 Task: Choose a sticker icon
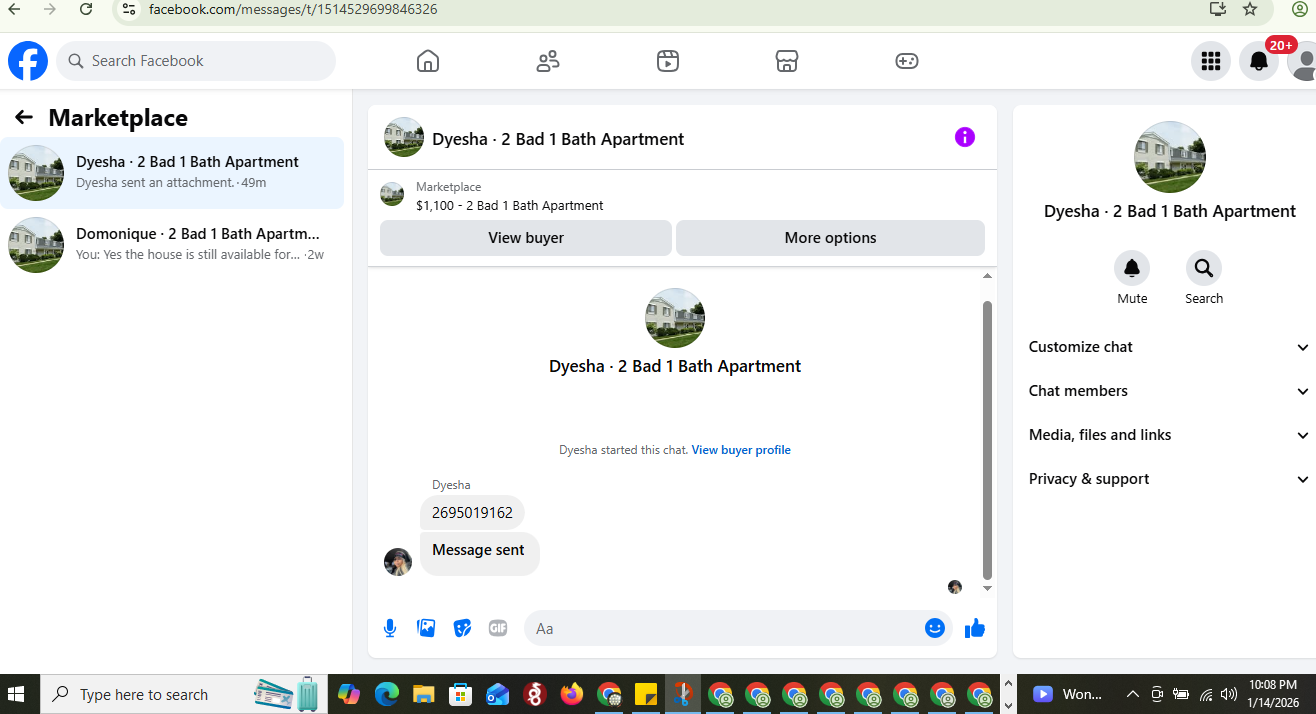pyautogui.click(x=462, y=628)
